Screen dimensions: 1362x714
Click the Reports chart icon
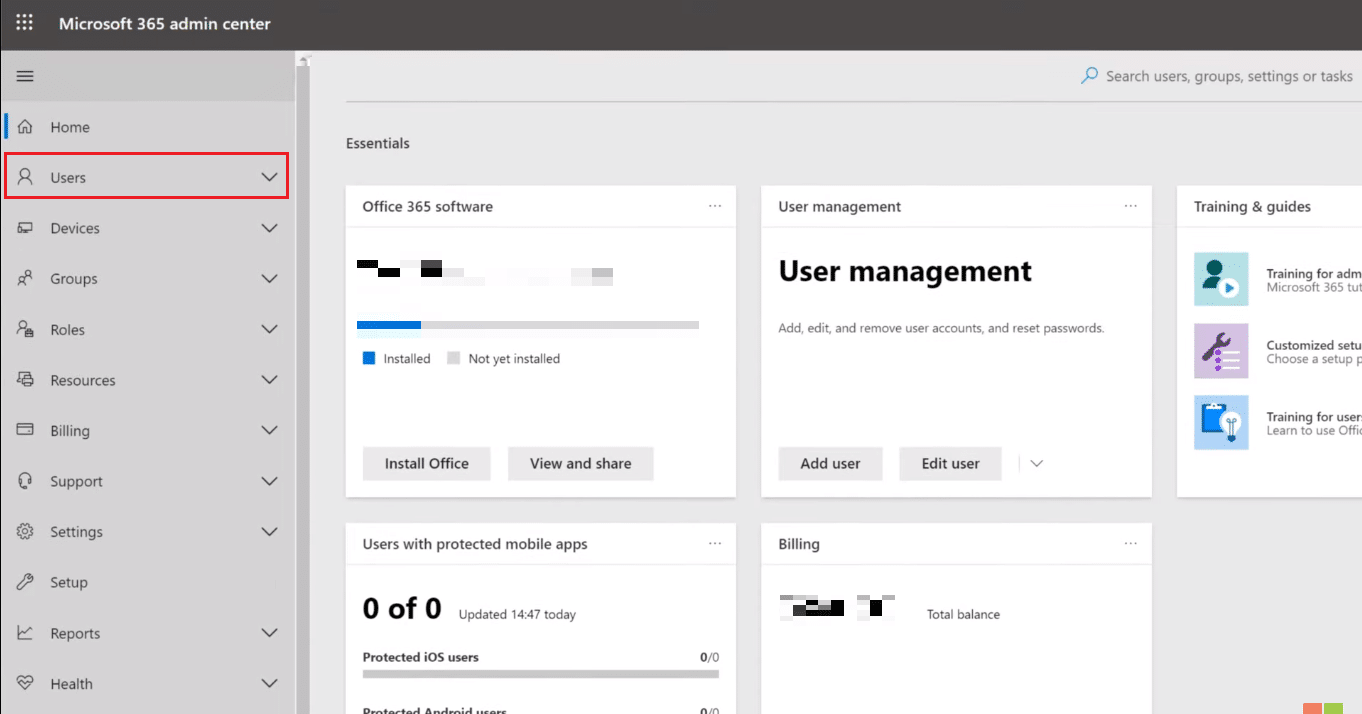pyautogui.click(x=26, y=633)
